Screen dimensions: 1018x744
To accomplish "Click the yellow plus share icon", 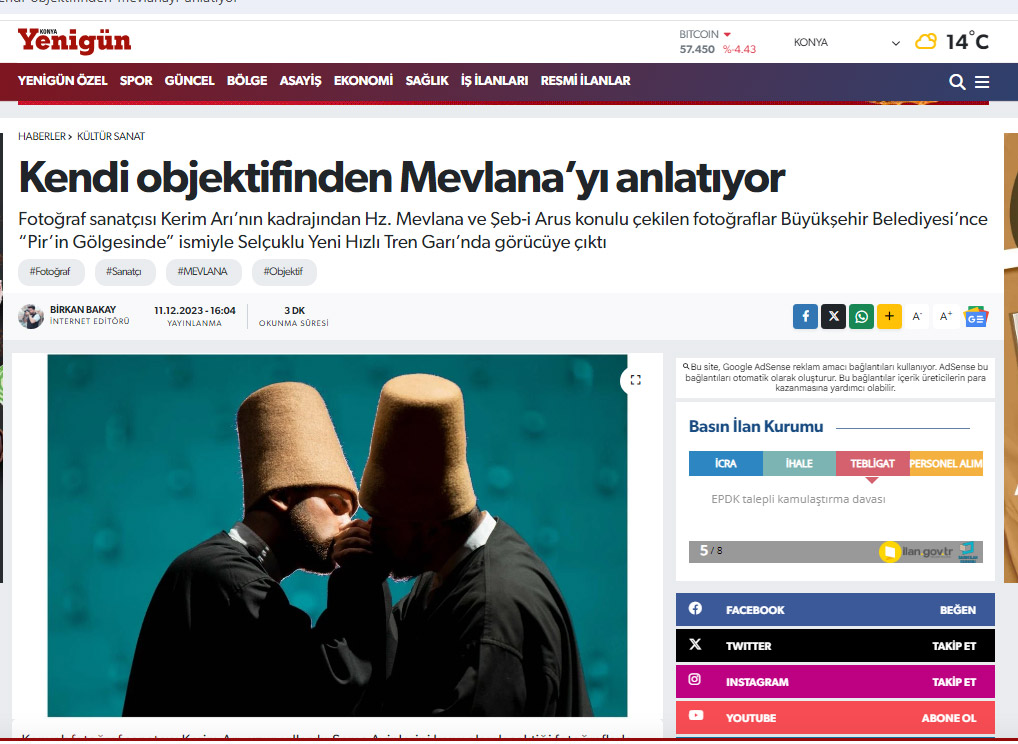I will (889, 317).
